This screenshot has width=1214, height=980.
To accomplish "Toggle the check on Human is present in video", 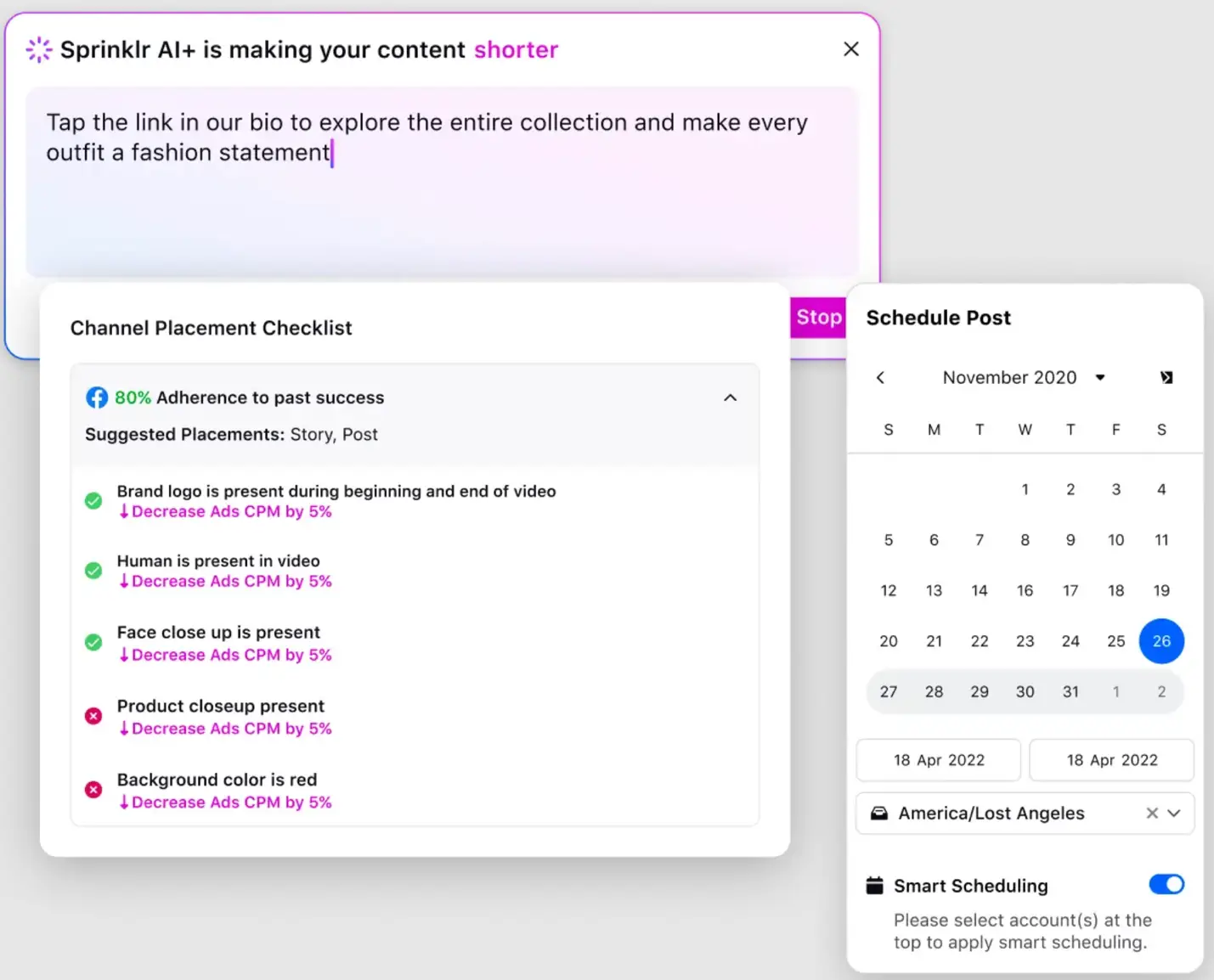I will coord(93,571).
